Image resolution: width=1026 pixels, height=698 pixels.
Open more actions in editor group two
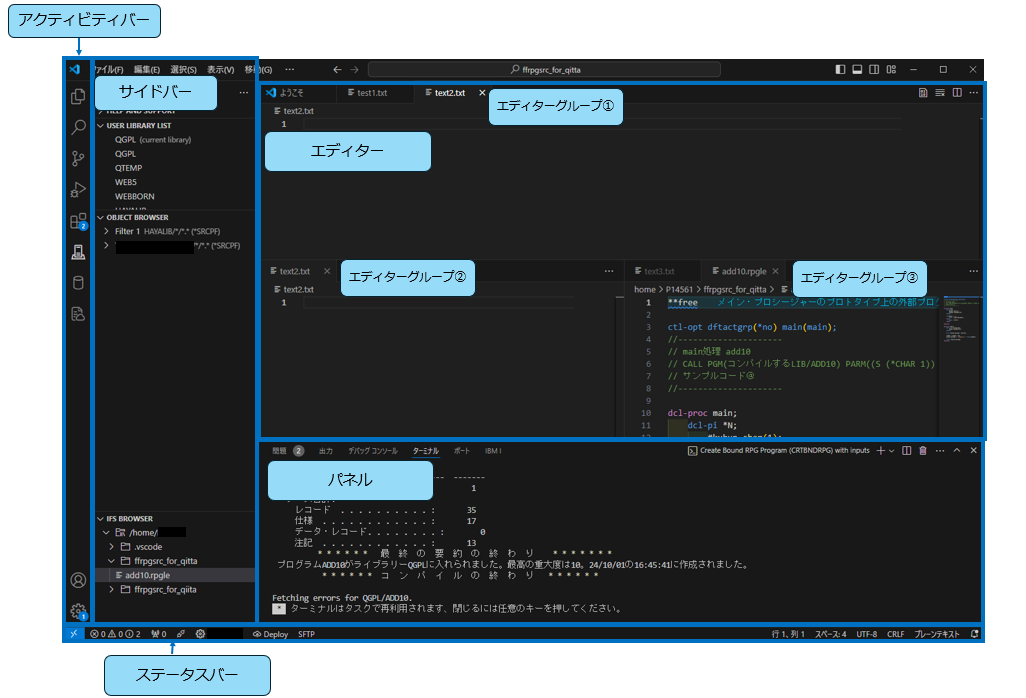click(609, 271)
